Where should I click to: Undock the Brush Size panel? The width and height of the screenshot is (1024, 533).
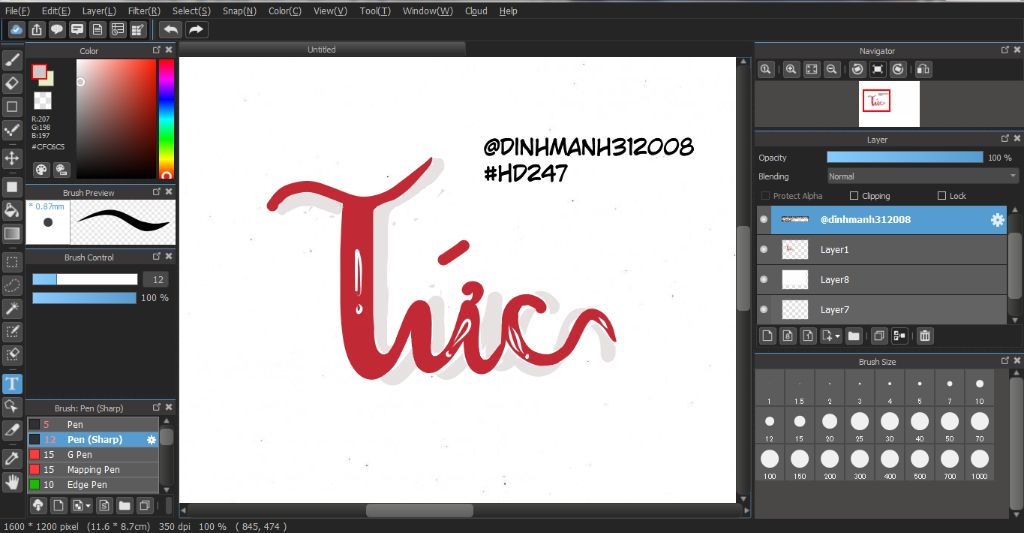[x=1005, y=361]
